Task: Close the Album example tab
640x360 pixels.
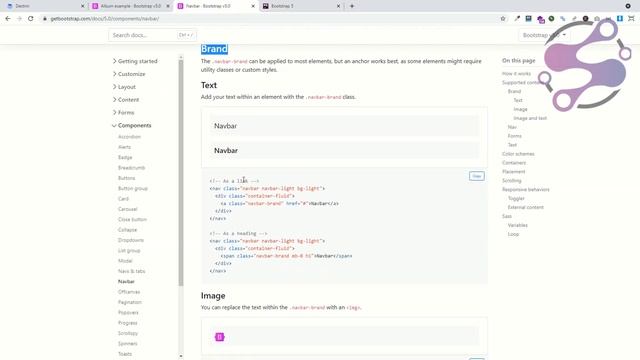Action: click(168, 6)
